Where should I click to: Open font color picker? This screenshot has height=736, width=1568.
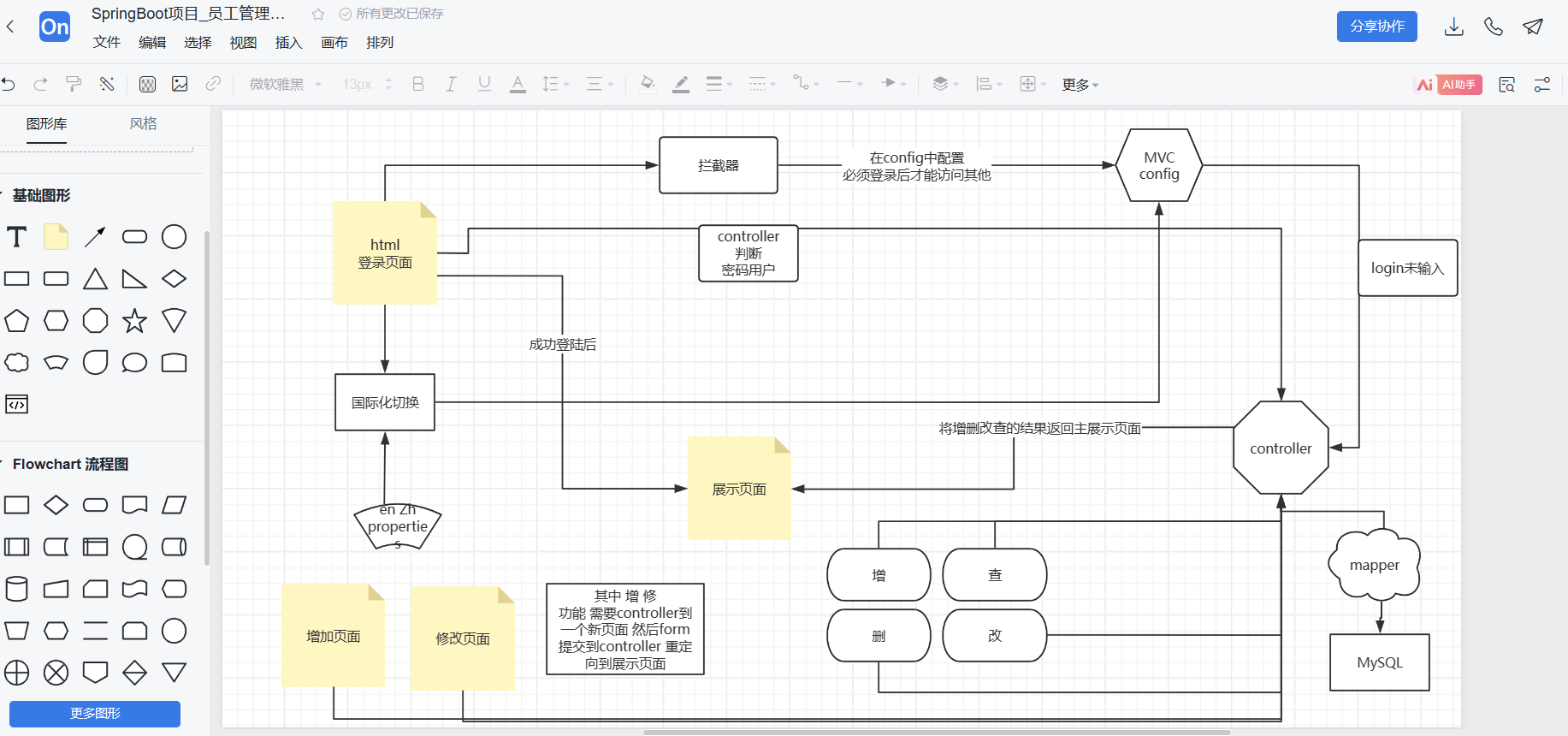(518, 84)
